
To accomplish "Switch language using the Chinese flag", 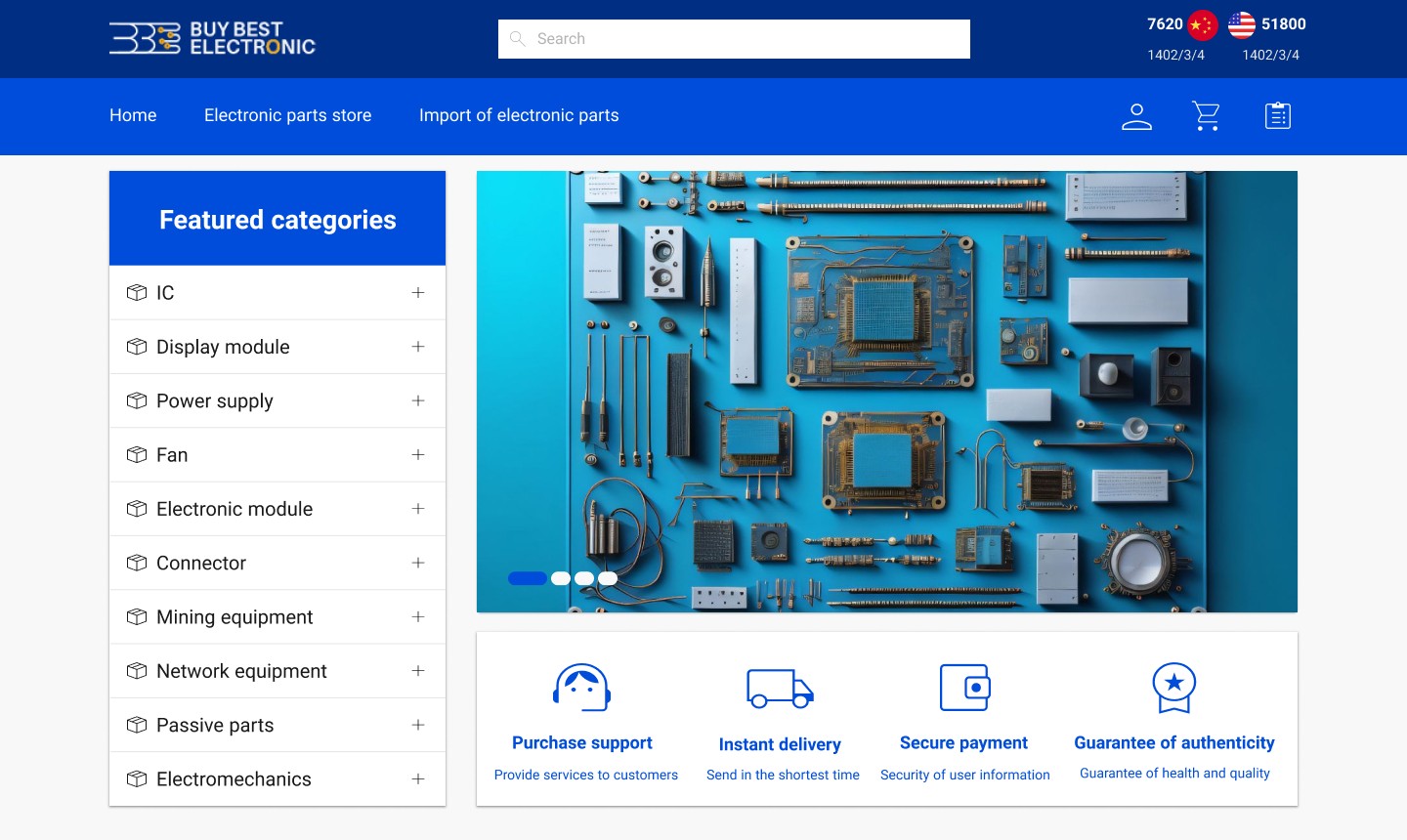I will tap(1202, 24).
